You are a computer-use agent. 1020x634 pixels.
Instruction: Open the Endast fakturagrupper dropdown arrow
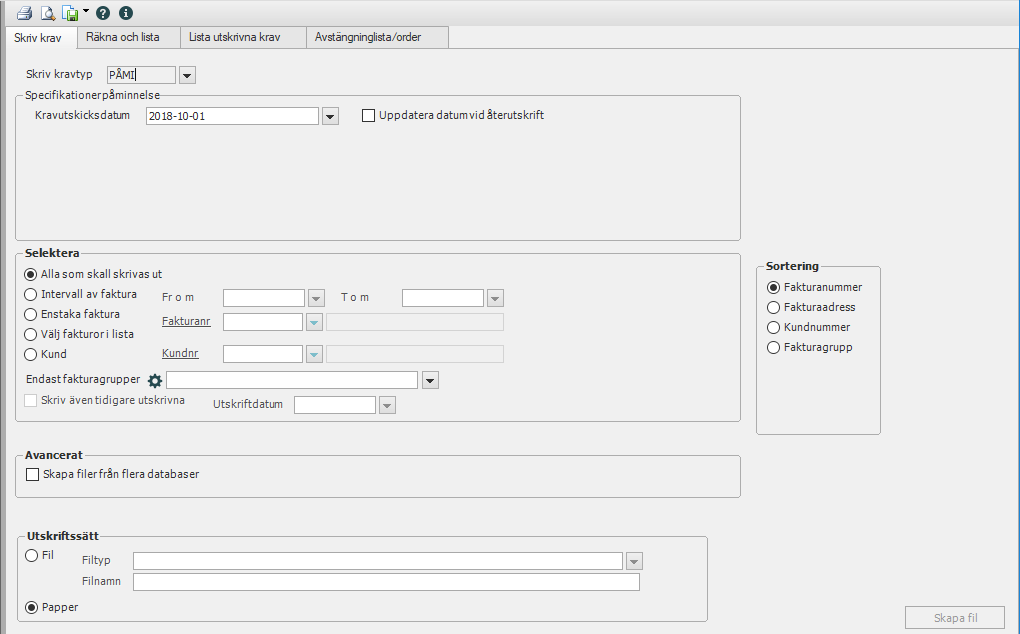(430, 380)
